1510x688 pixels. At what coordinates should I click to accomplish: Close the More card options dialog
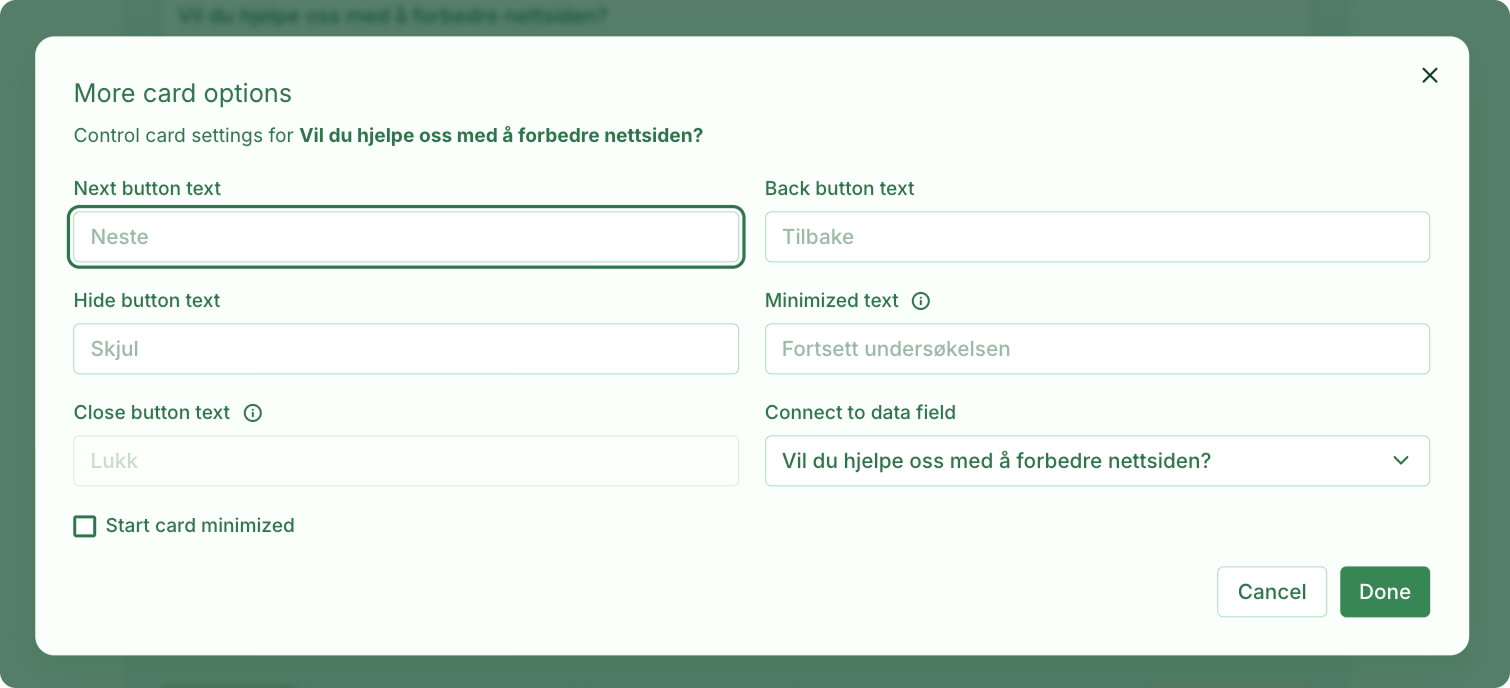pos(1430,75)
